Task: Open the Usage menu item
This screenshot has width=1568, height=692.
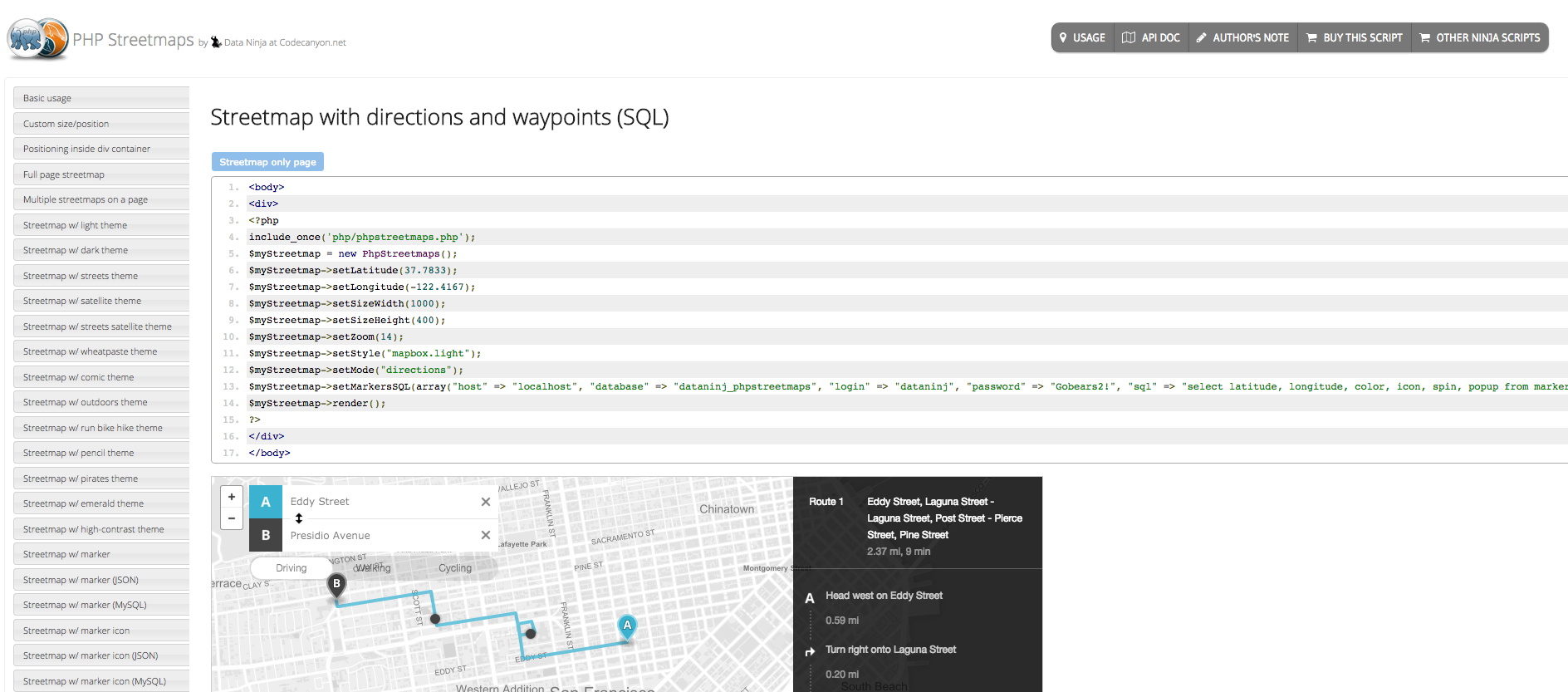Action: 1082,38
